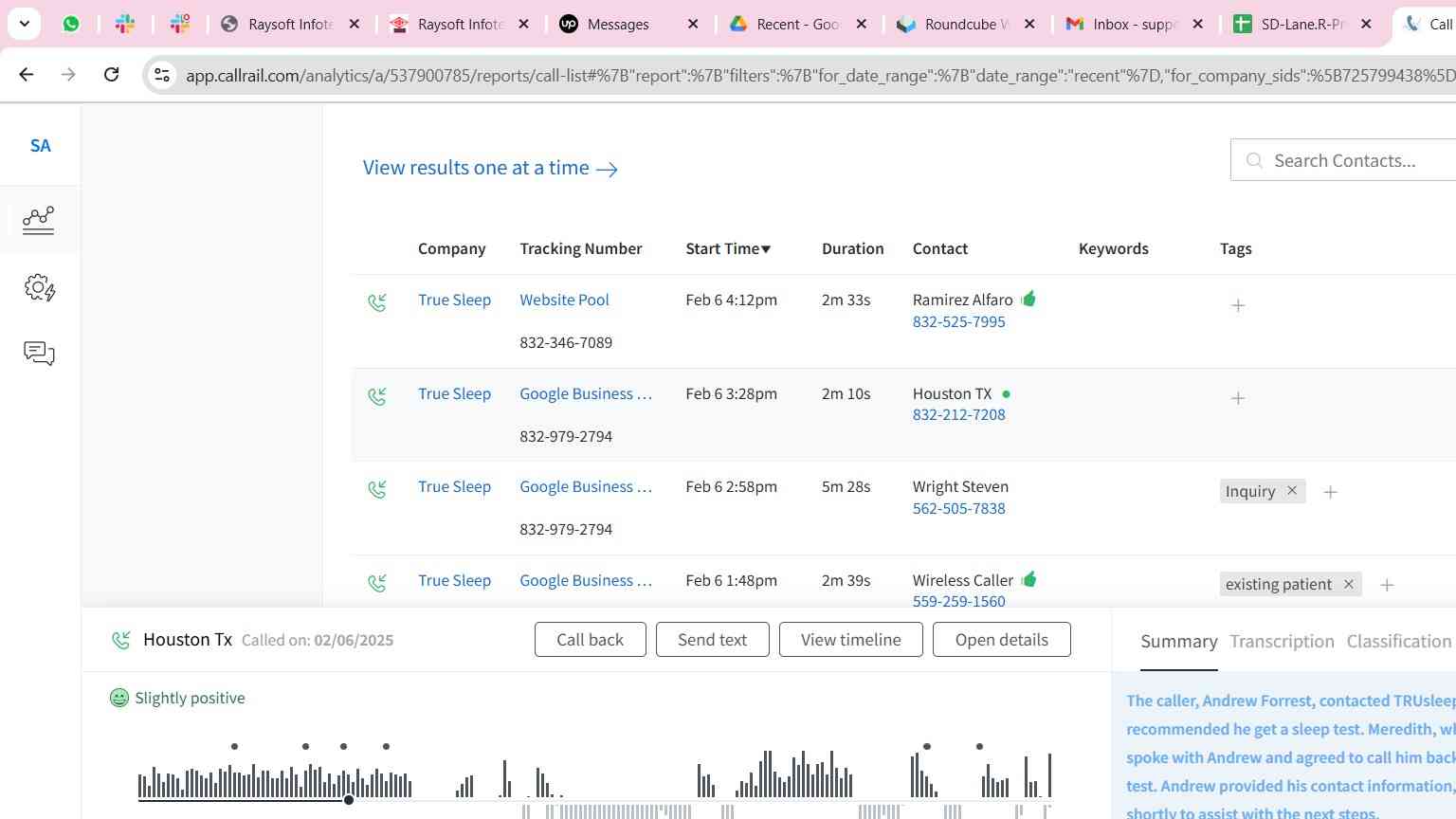1456x819 pixels.
Task: Click the Tracking Number column header
Action: (580, 248)
